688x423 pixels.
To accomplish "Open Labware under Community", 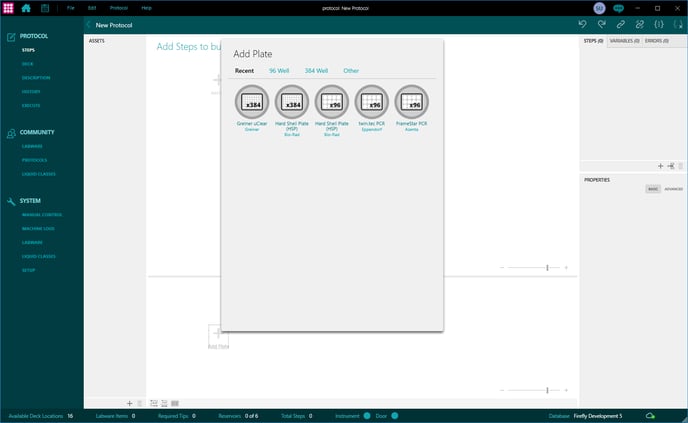I will point(32,146).
